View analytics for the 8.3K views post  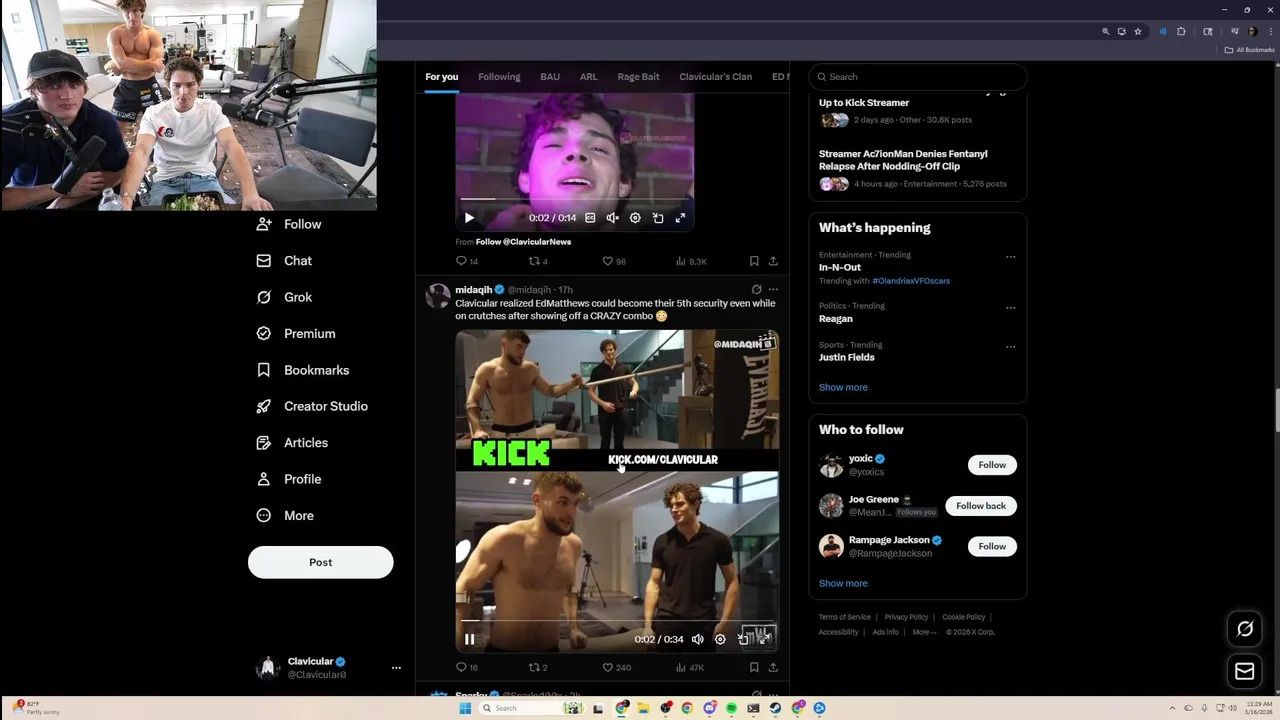pos(691,261)
